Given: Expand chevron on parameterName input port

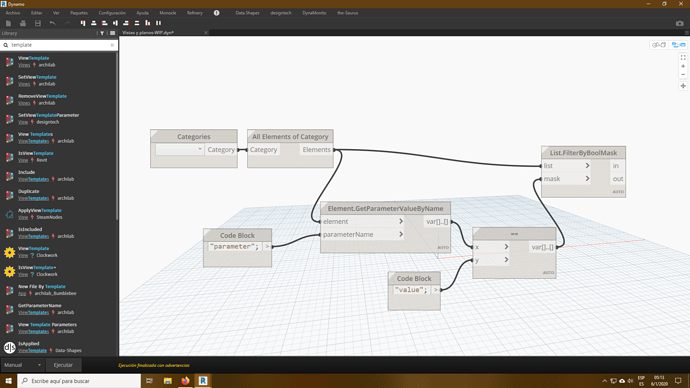Looking at the screenshot, I should tap(401, 234).
